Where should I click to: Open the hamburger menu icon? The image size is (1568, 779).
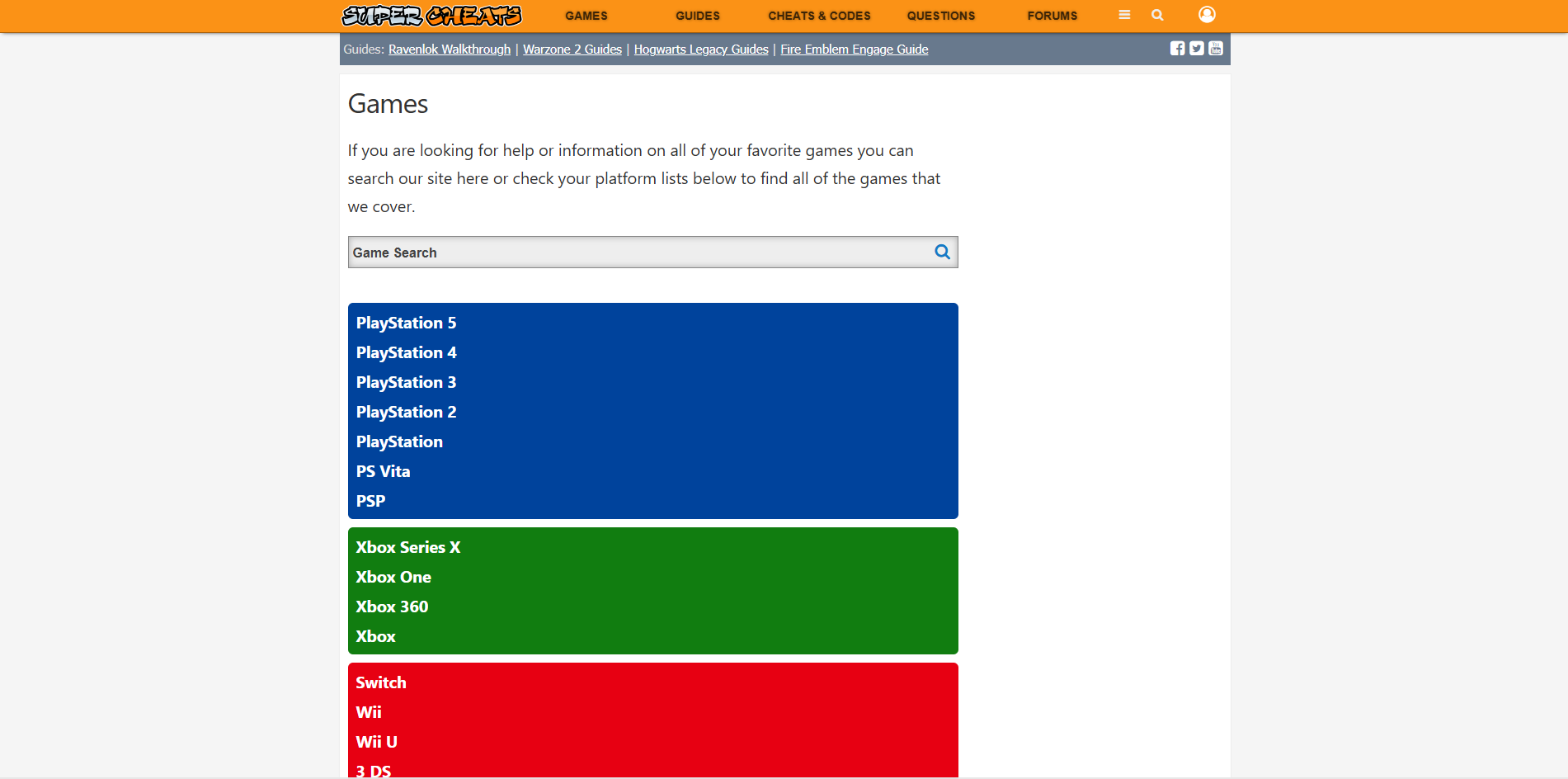coord(1124,15)
